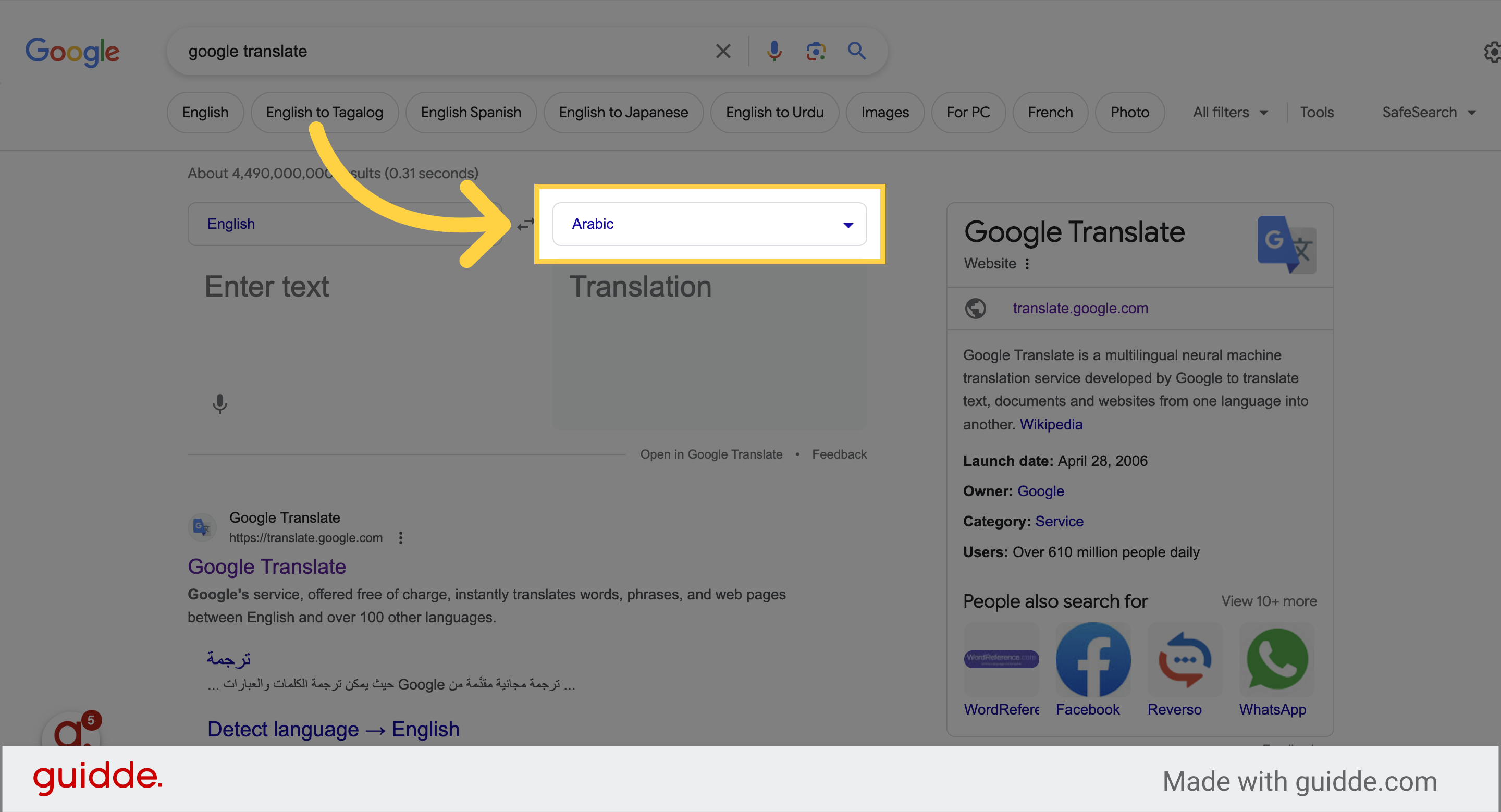Open the Tools menu
Screen dimensions: 1501x812
1317,112
